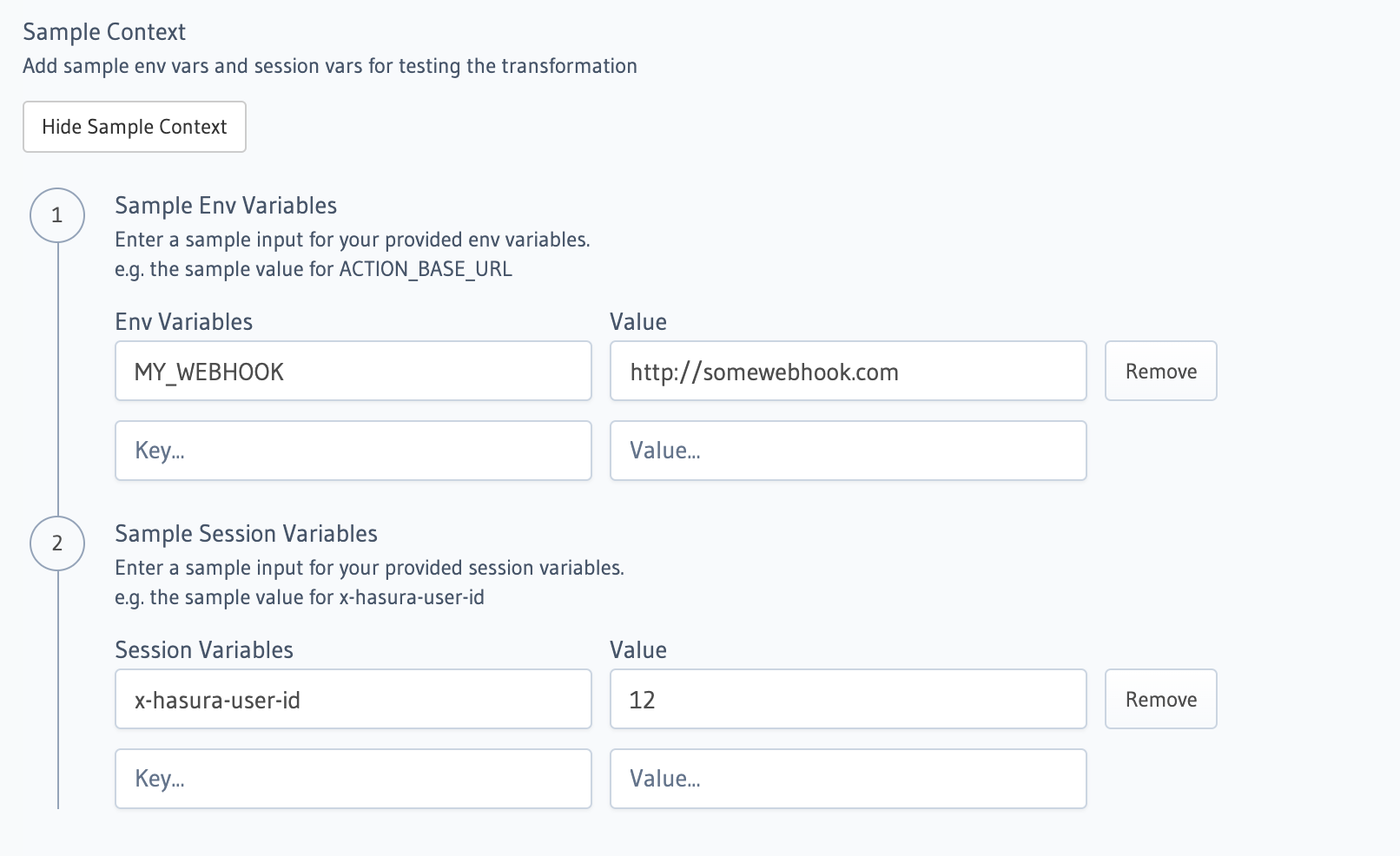Click the Sample Context title
The height and width of the screenshot is (856, 1400).
tap(104, 31)
